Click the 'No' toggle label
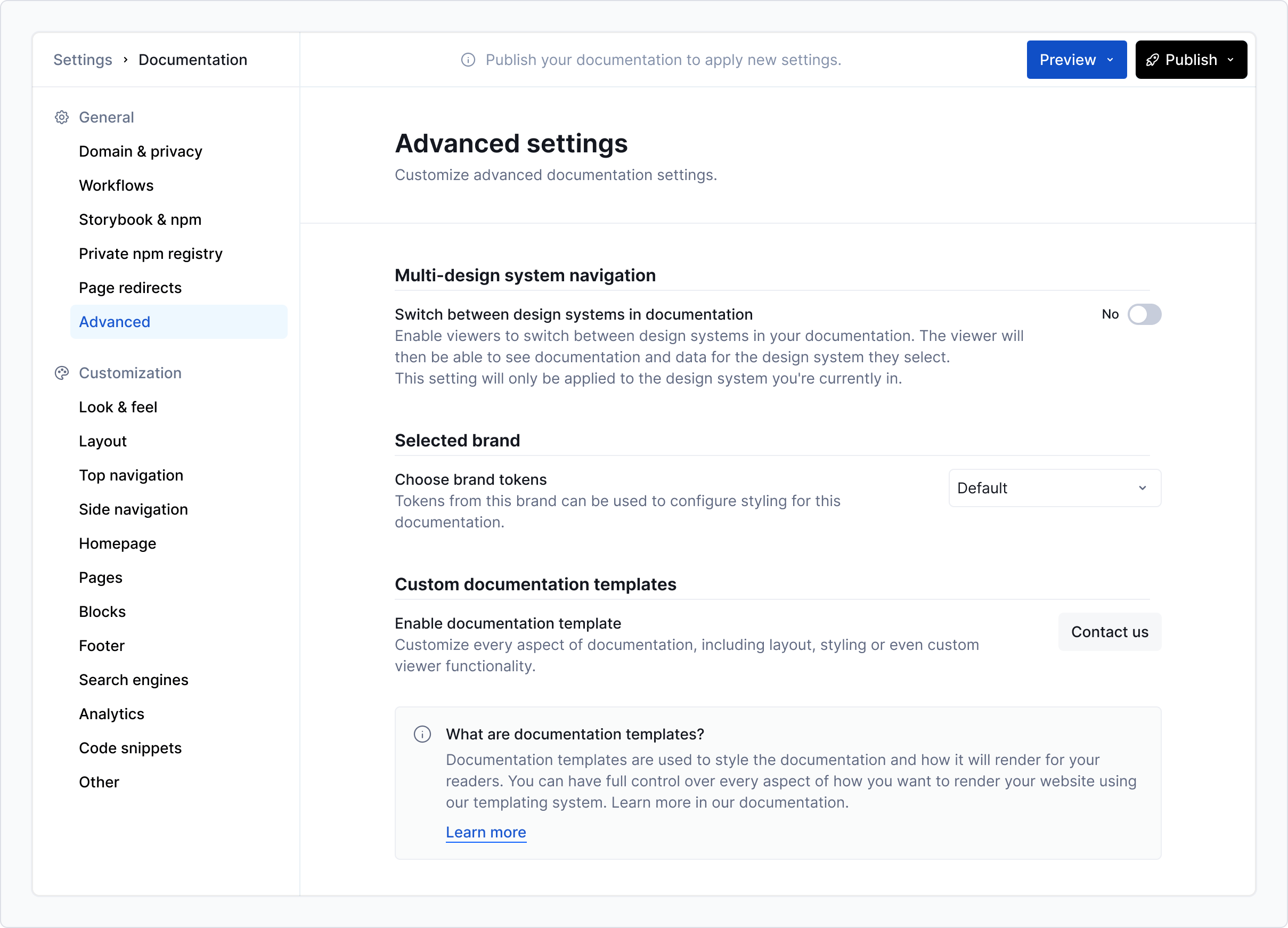1288x928 pixels. coord(1110,315)
